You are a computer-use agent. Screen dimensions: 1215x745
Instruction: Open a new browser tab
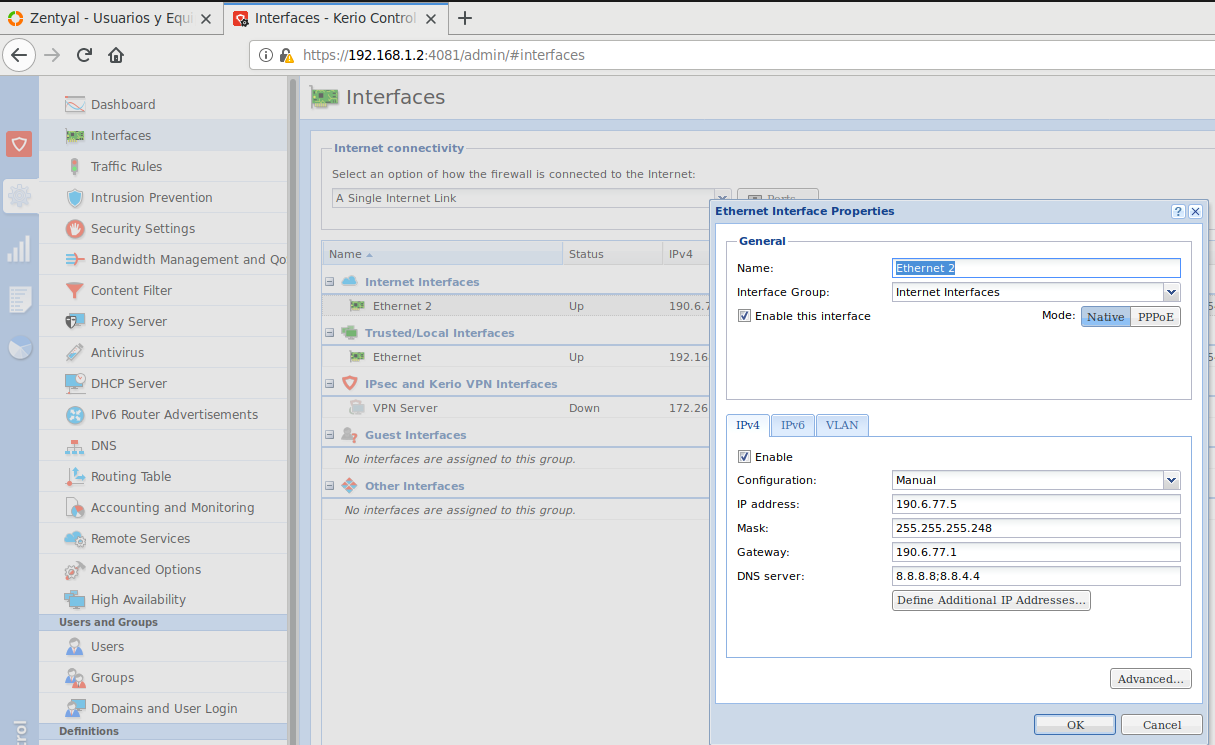[x=464, y=17]
